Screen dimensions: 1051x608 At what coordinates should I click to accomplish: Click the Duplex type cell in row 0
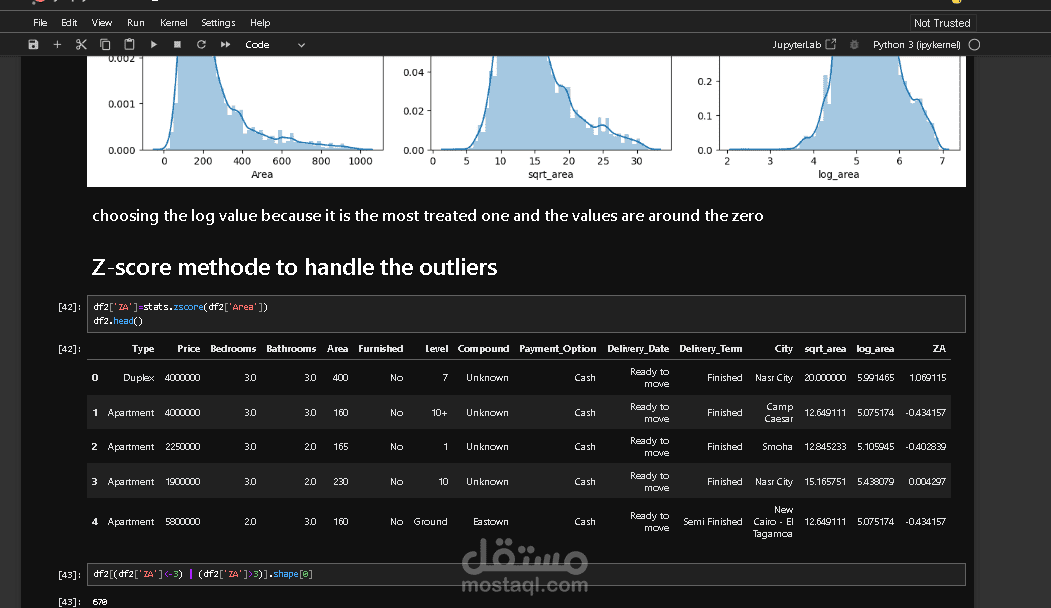[x=139, y=378]
